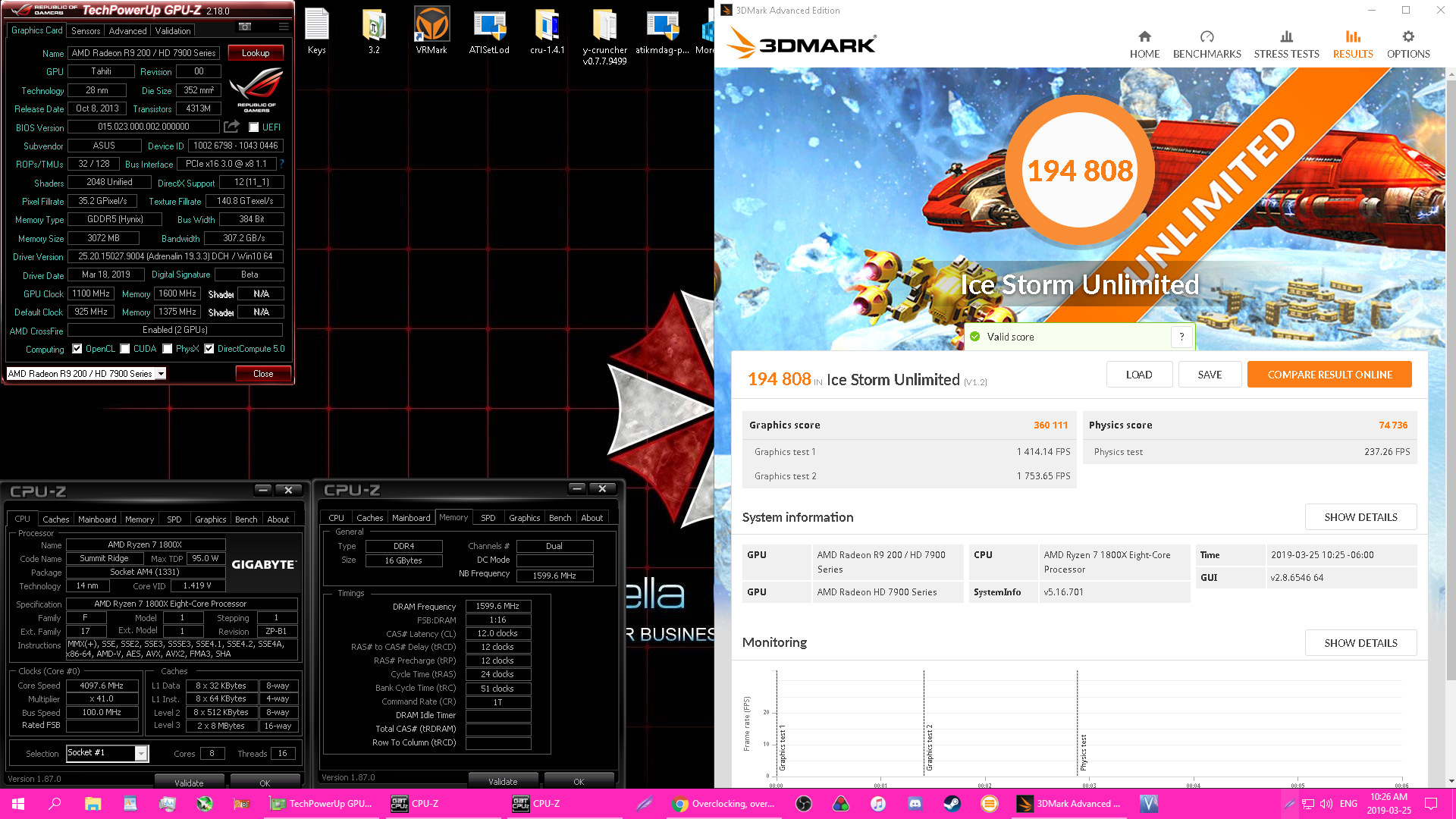
Task: Open the GPU selection dropdown in GPU-Z
Action: coord(161,374)
